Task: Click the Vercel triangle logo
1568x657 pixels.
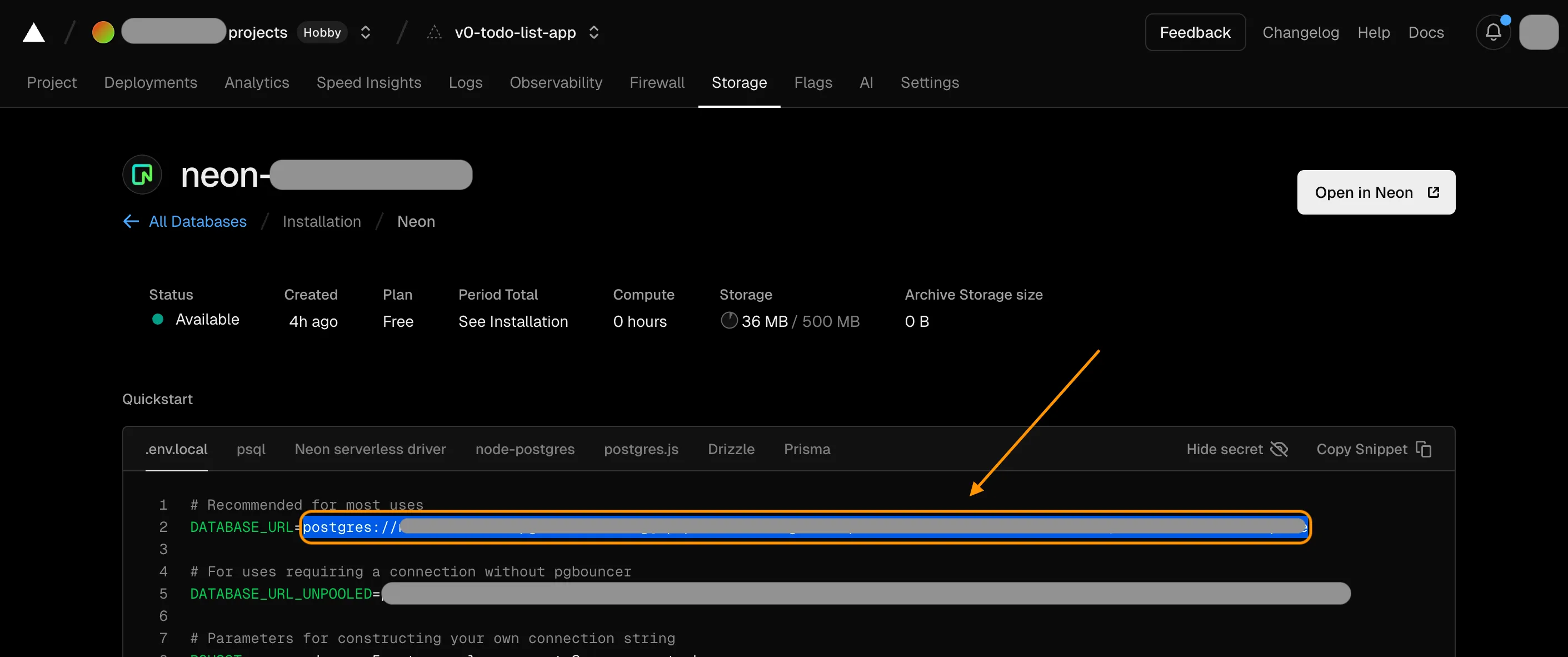Action: coord(33,32)
